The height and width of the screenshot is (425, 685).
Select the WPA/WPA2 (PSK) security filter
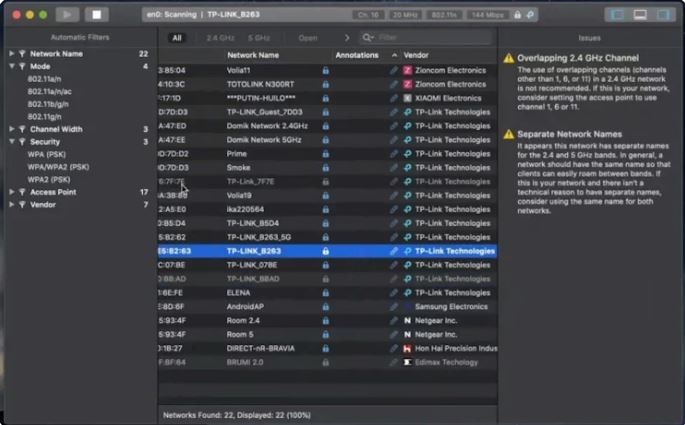tap(58, 167)
